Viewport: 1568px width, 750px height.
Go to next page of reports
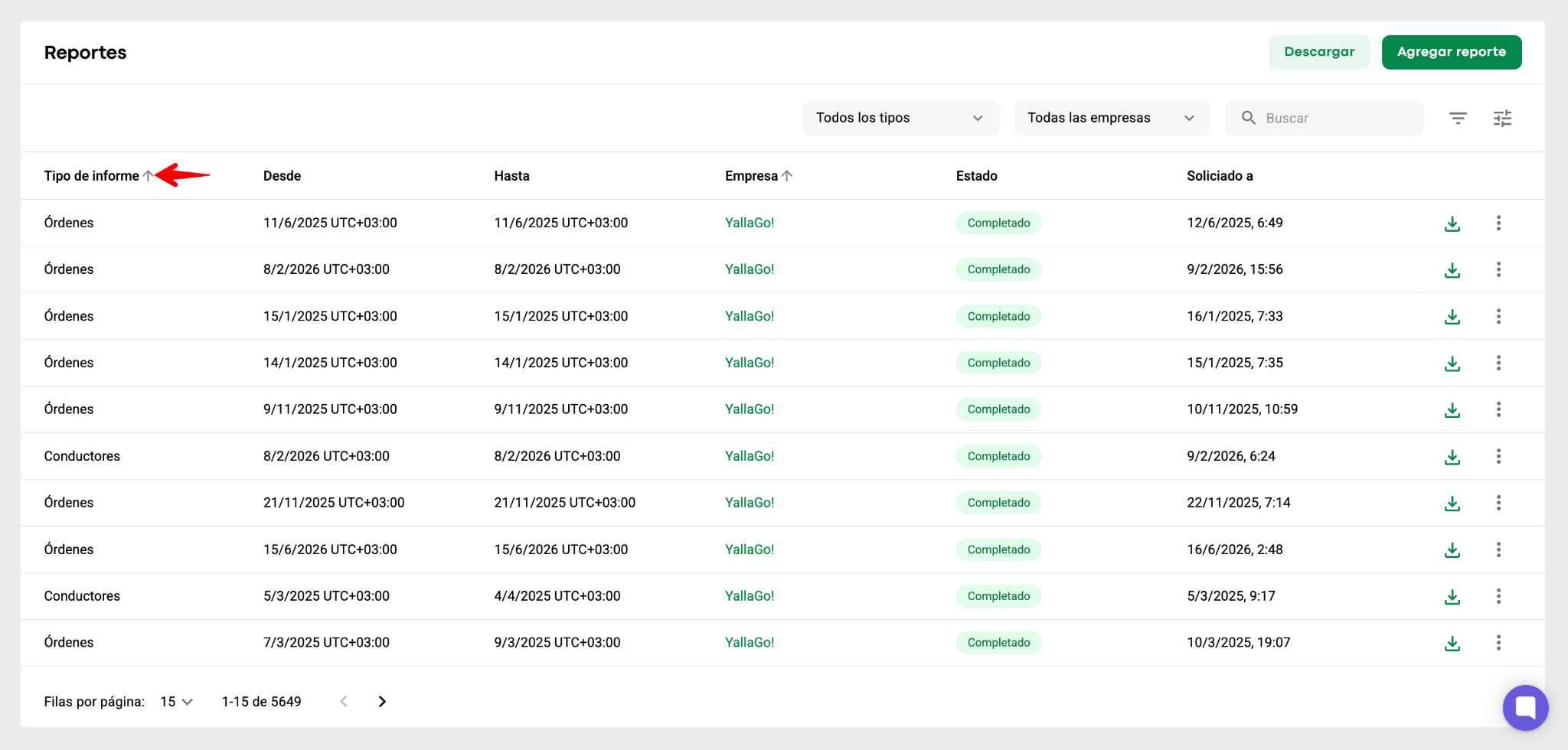click(x=382, y=701)
